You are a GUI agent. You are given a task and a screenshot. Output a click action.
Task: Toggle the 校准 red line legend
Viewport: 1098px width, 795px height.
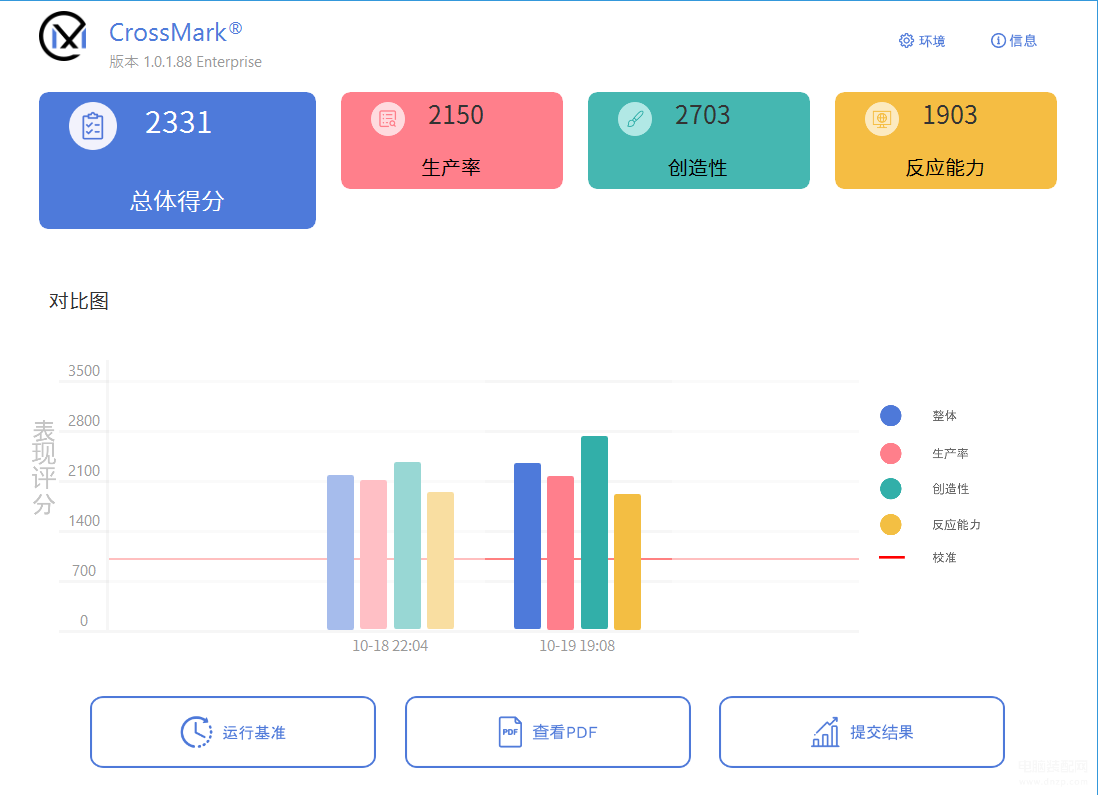click(x=891, y=558)
